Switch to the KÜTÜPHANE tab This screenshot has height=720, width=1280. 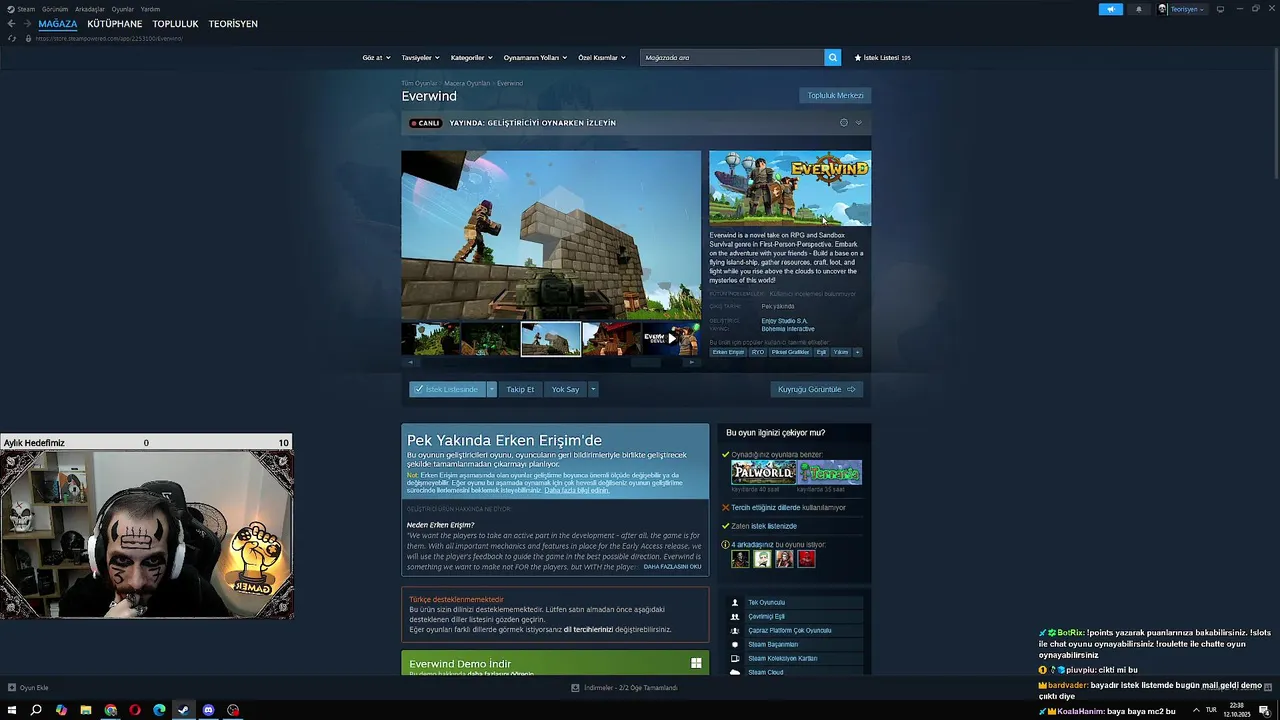tap(115, 24)
